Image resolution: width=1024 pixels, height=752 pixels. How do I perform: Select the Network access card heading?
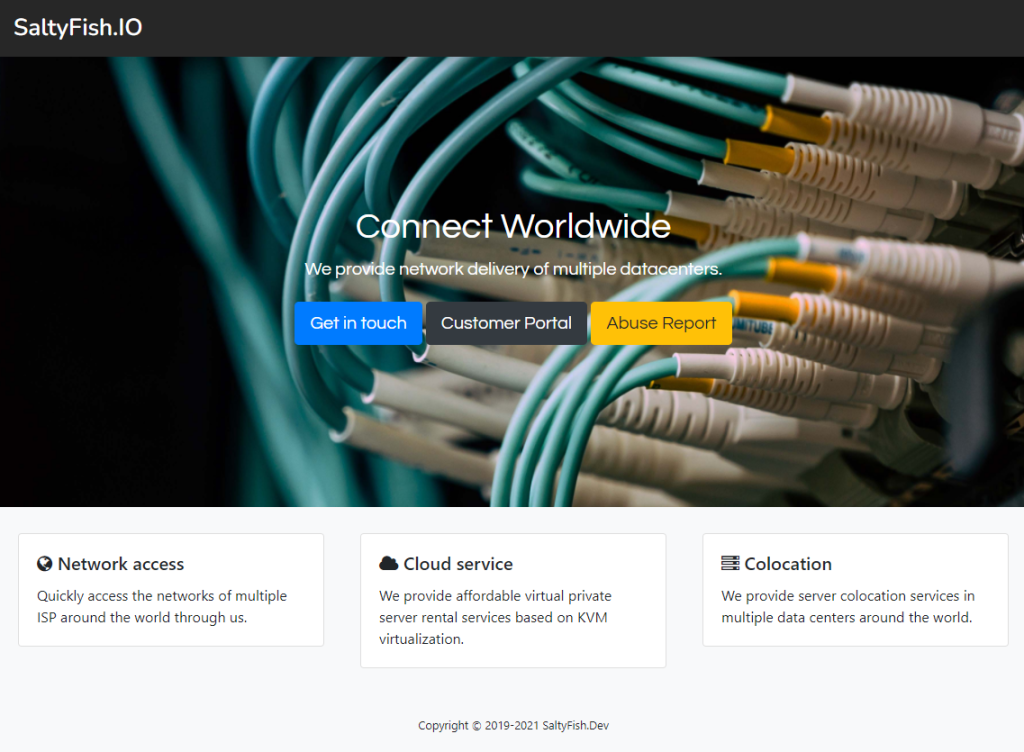coord(121,564)
